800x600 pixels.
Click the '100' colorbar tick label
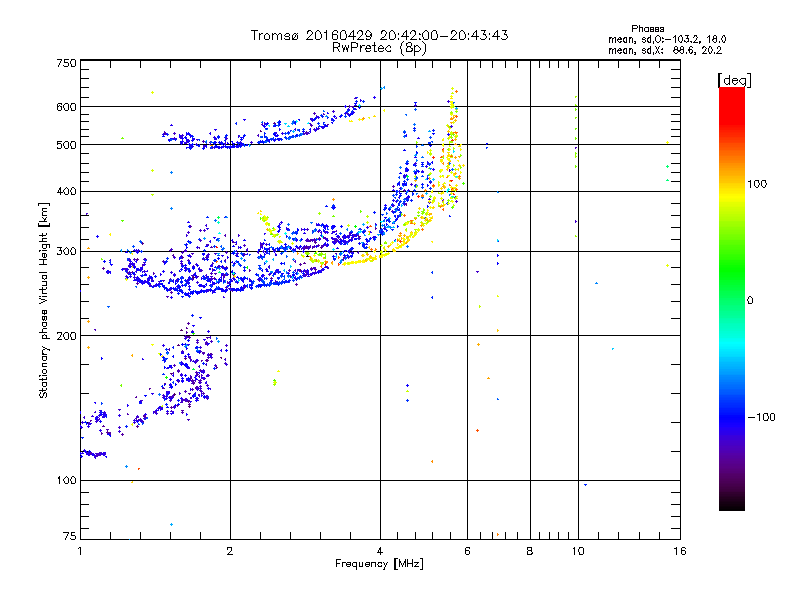tap(757, 184)
